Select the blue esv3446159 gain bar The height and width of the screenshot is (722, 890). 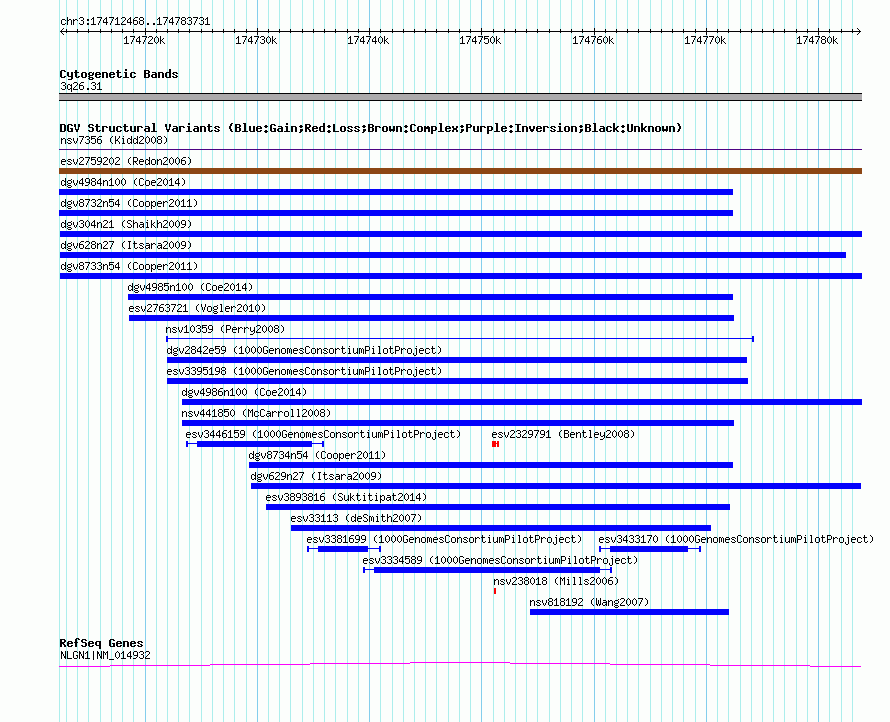point(254,444)
